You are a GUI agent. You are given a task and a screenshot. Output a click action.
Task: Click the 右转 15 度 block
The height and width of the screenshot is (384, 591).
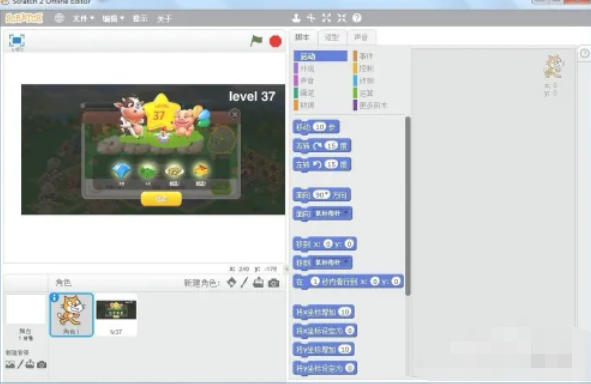(322, 145)
